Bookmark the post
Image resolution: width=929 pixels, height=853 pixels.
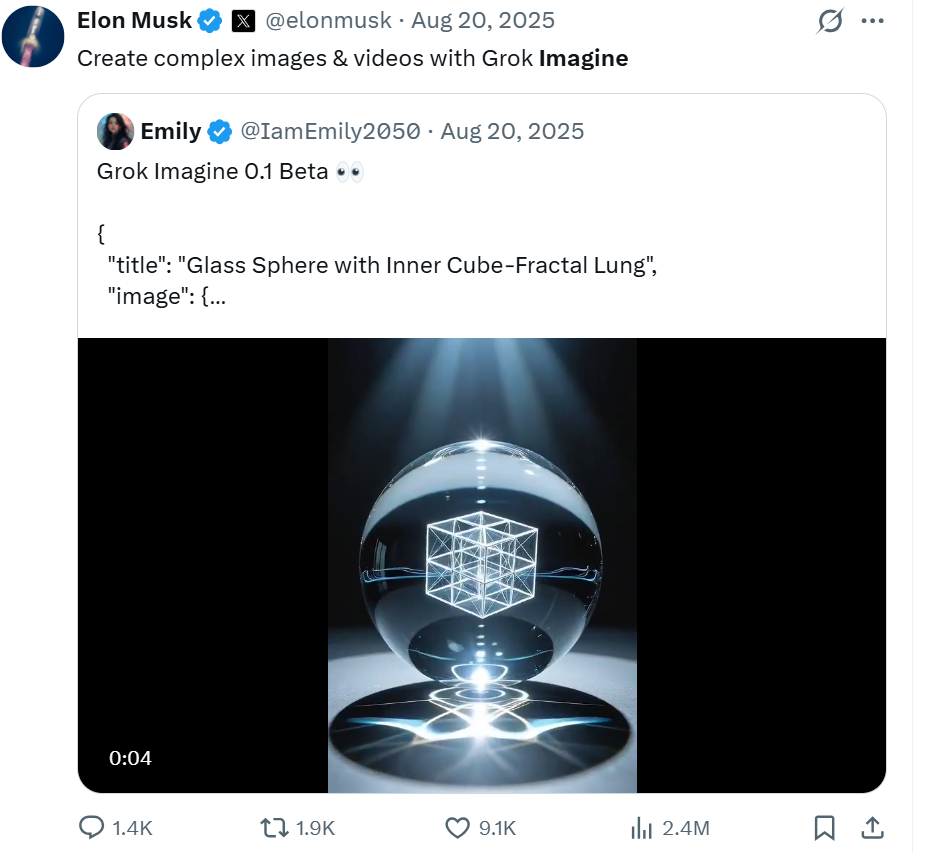(x=823, y=828)
